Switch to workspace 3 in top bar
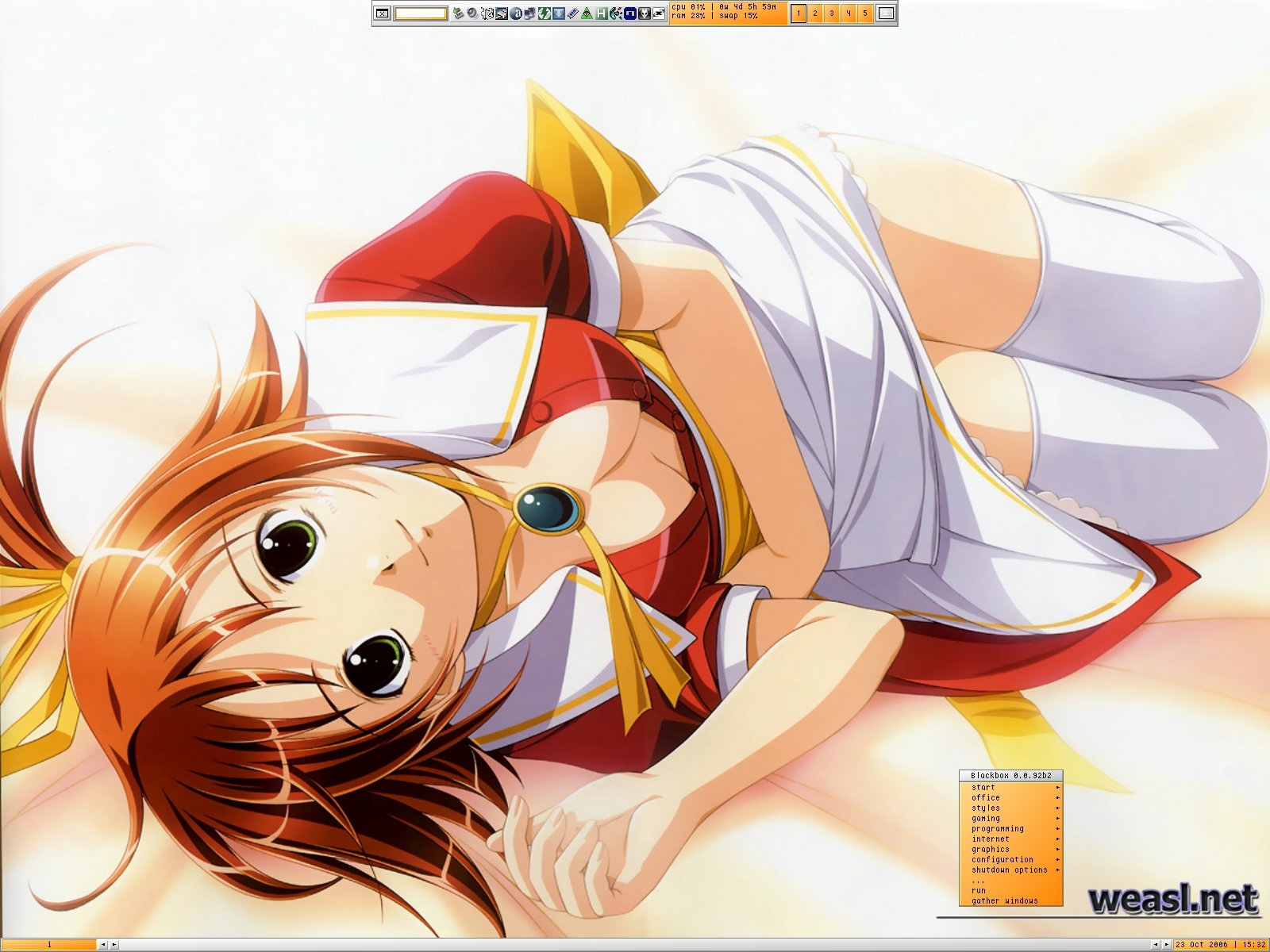 pos(832,13)
